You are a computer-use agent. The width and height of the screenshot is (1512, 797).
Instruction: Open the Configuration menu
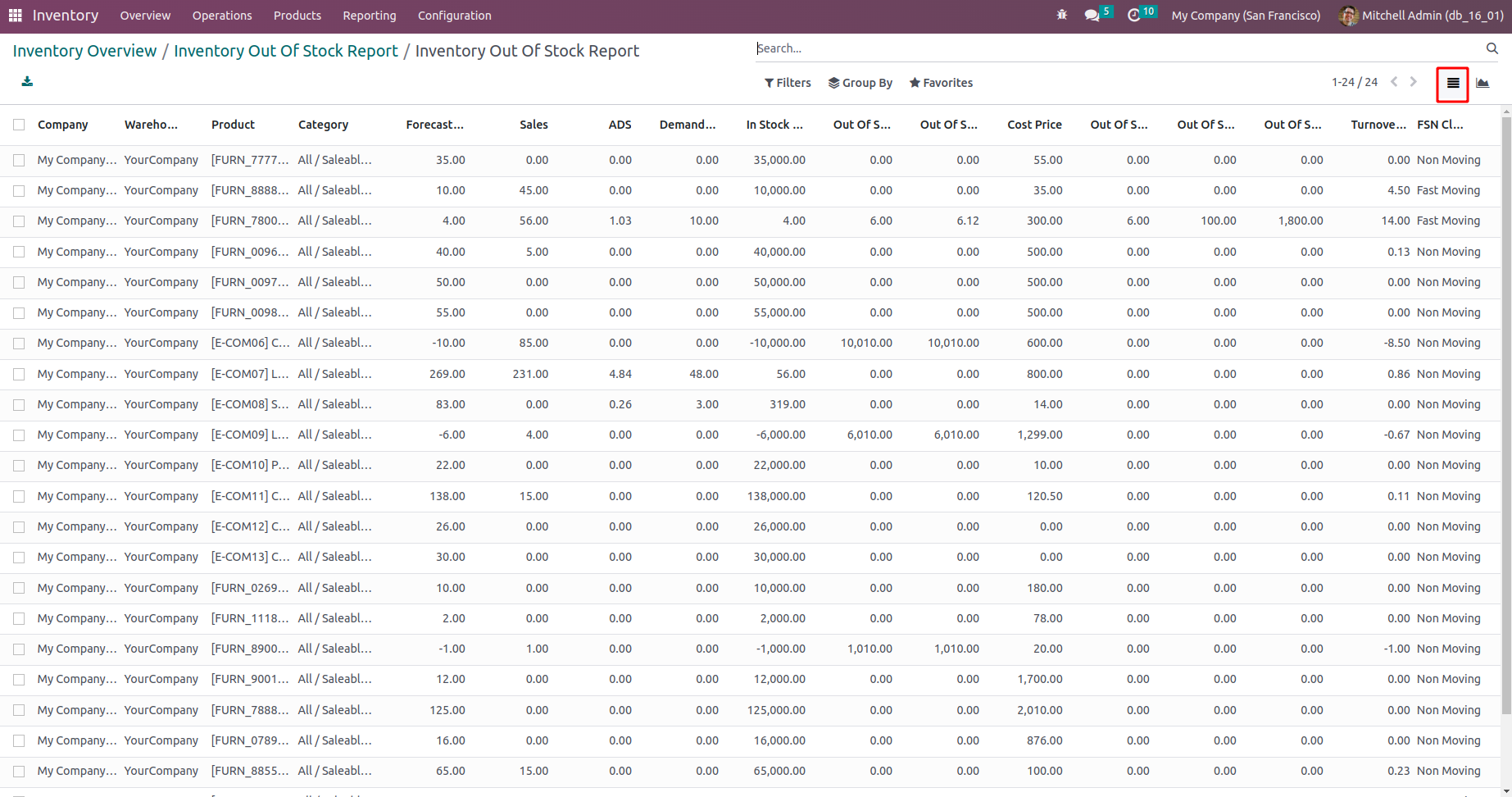pos(454,16)
